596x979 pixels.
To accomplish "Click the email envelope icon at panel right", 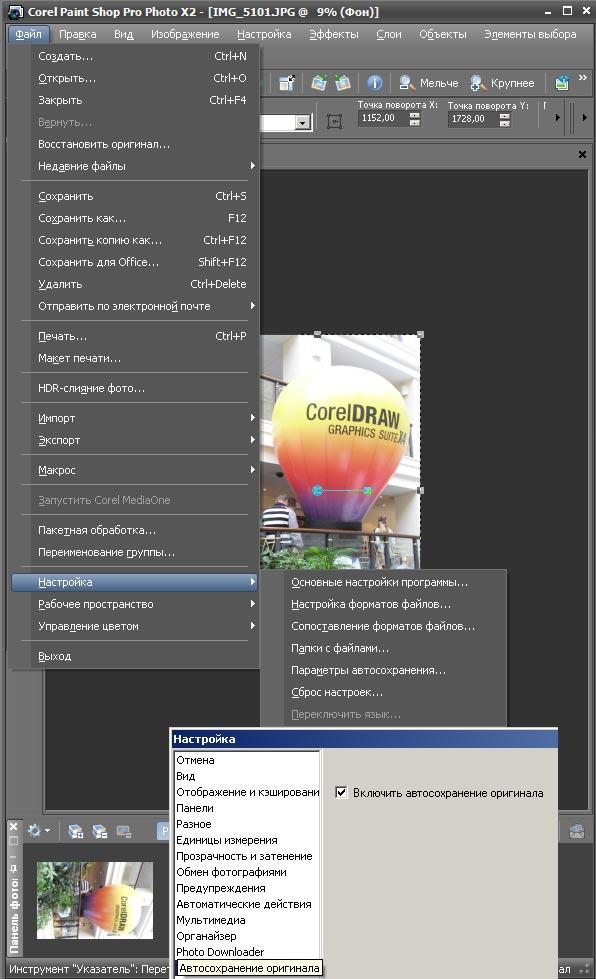I will (x=577, y=831).
